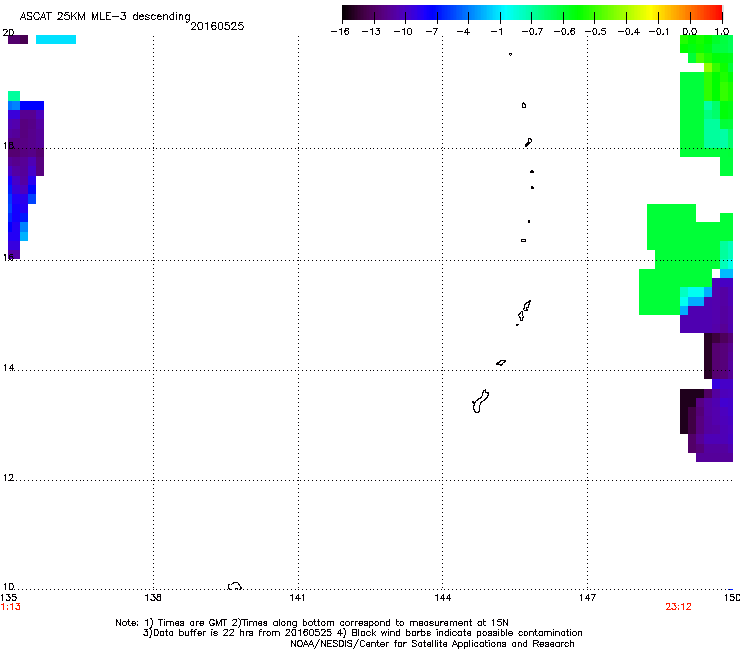
Task: Click the -13 color scale label
Action: 371,32
